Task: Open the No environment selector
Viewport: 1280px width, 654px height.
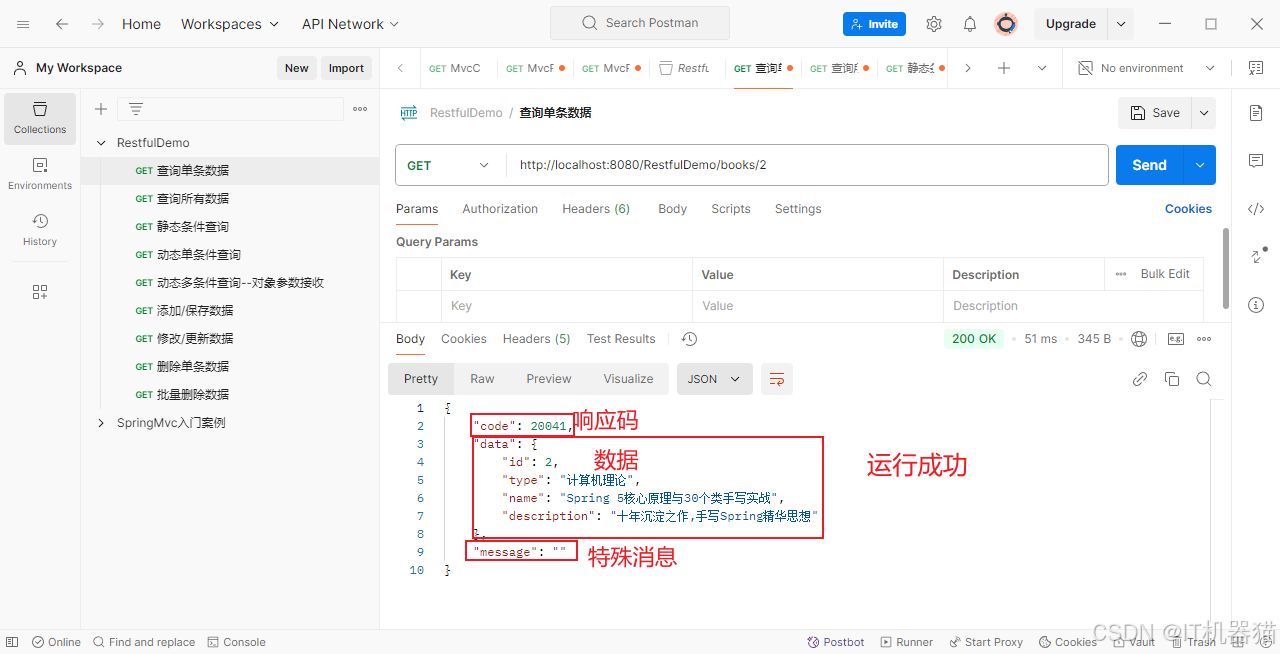Action: tap(1146, 68)
